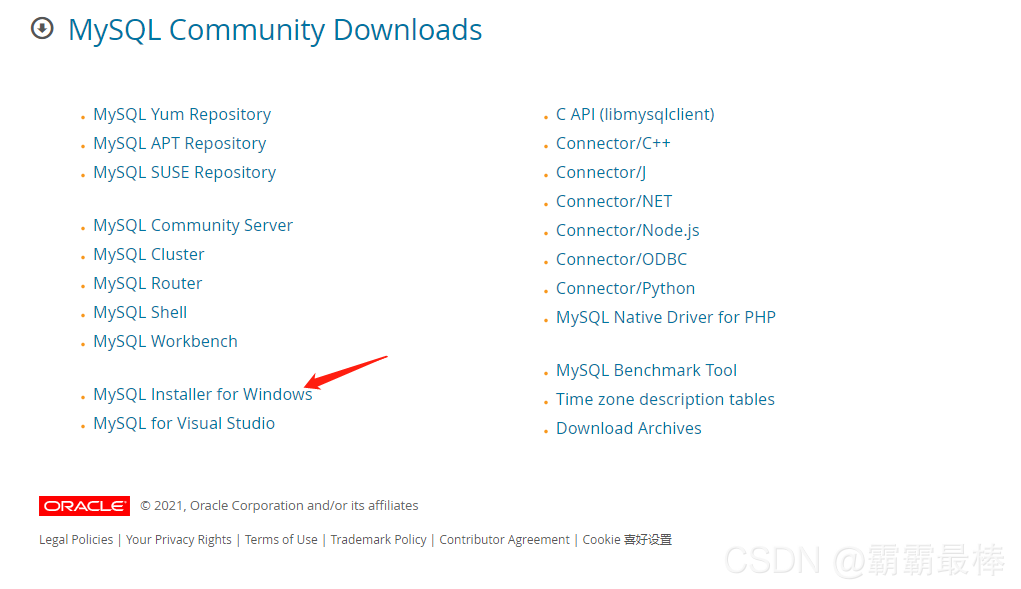The image size is (1021, 589).
Task: Open Your Privacy Rights footer link
Action: (x=178, y=540)
